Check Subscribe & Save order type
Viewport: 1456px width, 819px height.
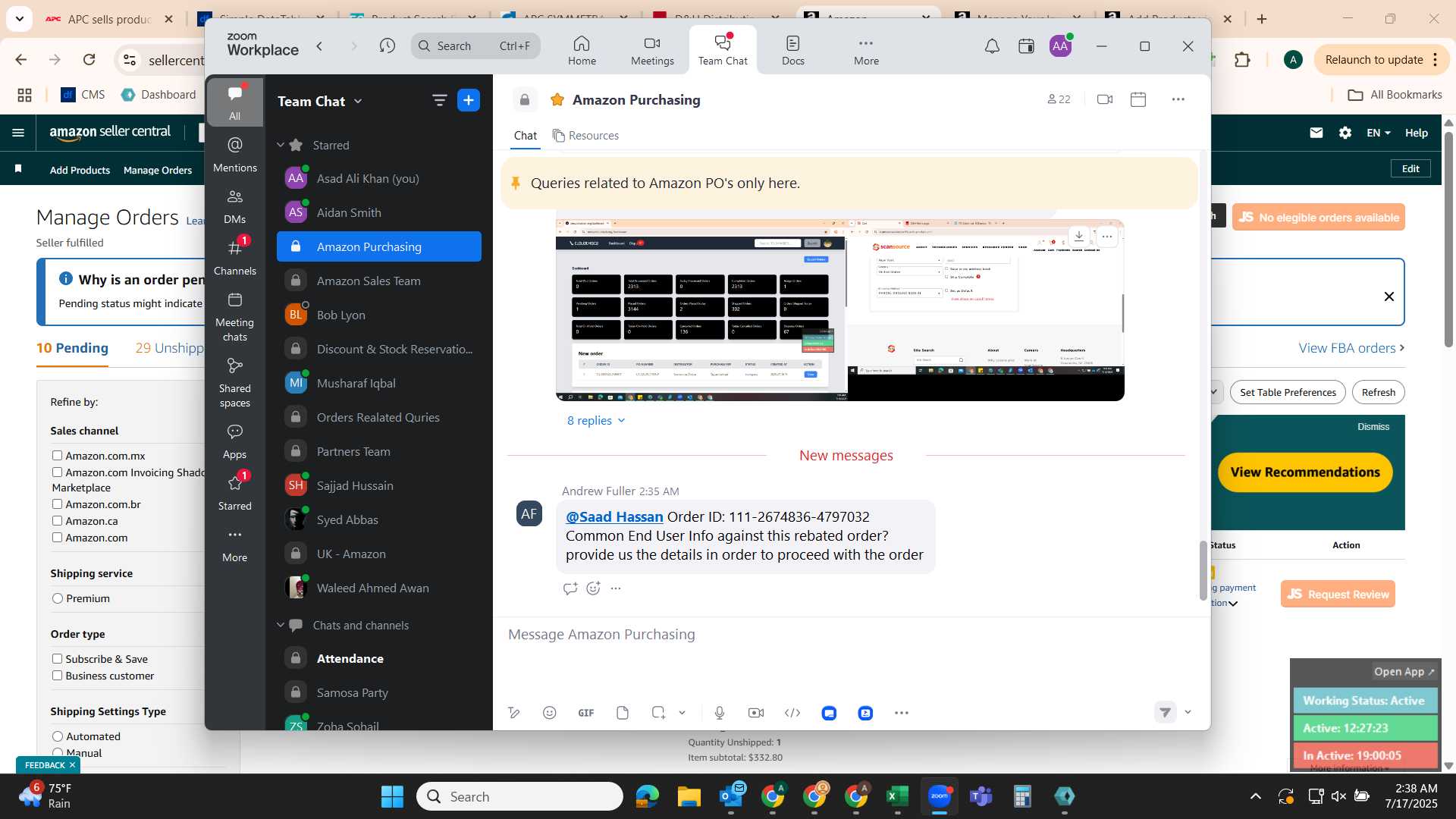[57, 659]
